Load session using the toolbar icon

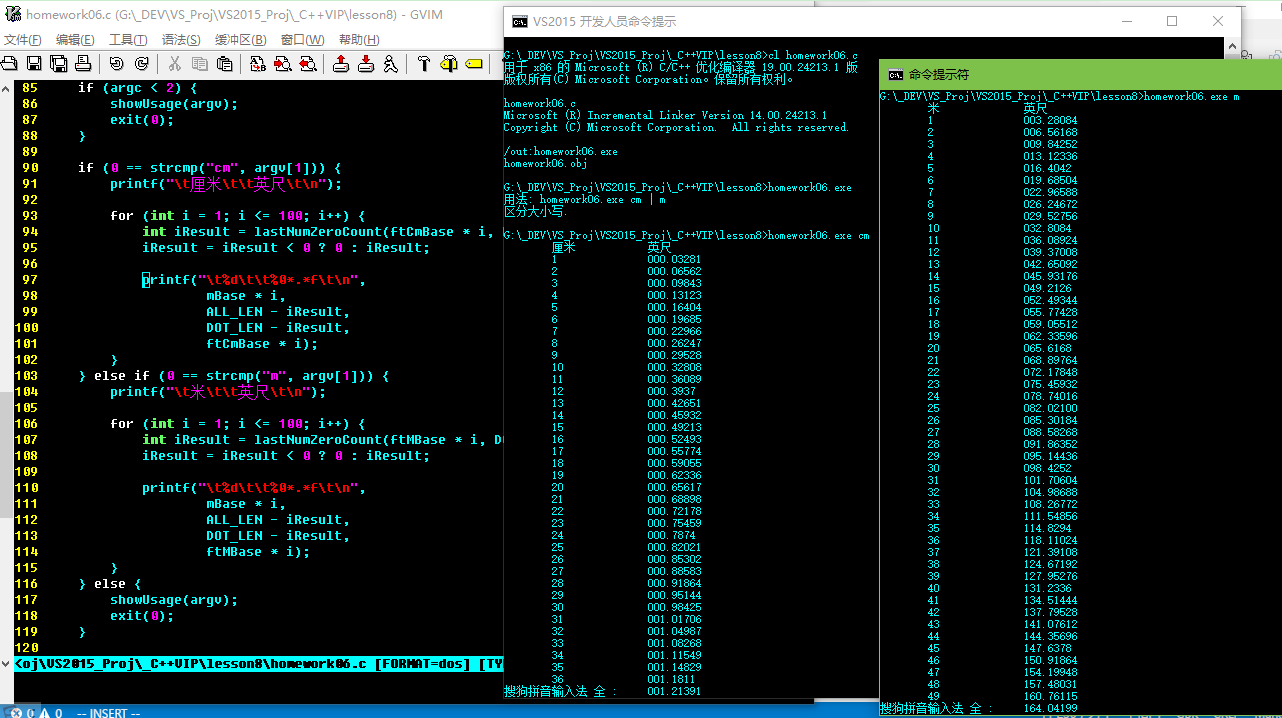pyautogui.click(x=341, y=64)
